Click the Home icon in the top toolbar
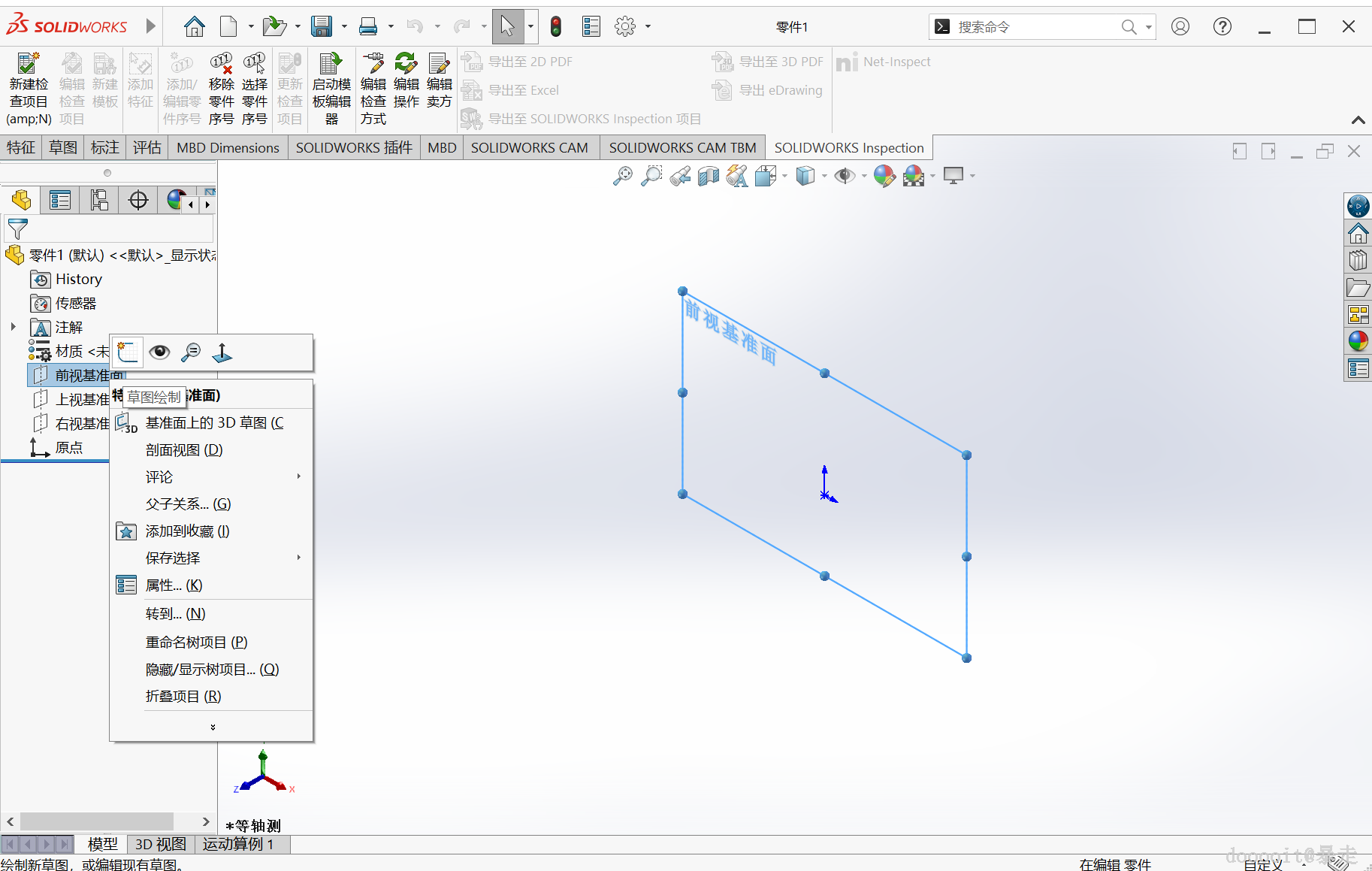The width and height of the screenshot is (1372, 871). click(x=195, y=27)
